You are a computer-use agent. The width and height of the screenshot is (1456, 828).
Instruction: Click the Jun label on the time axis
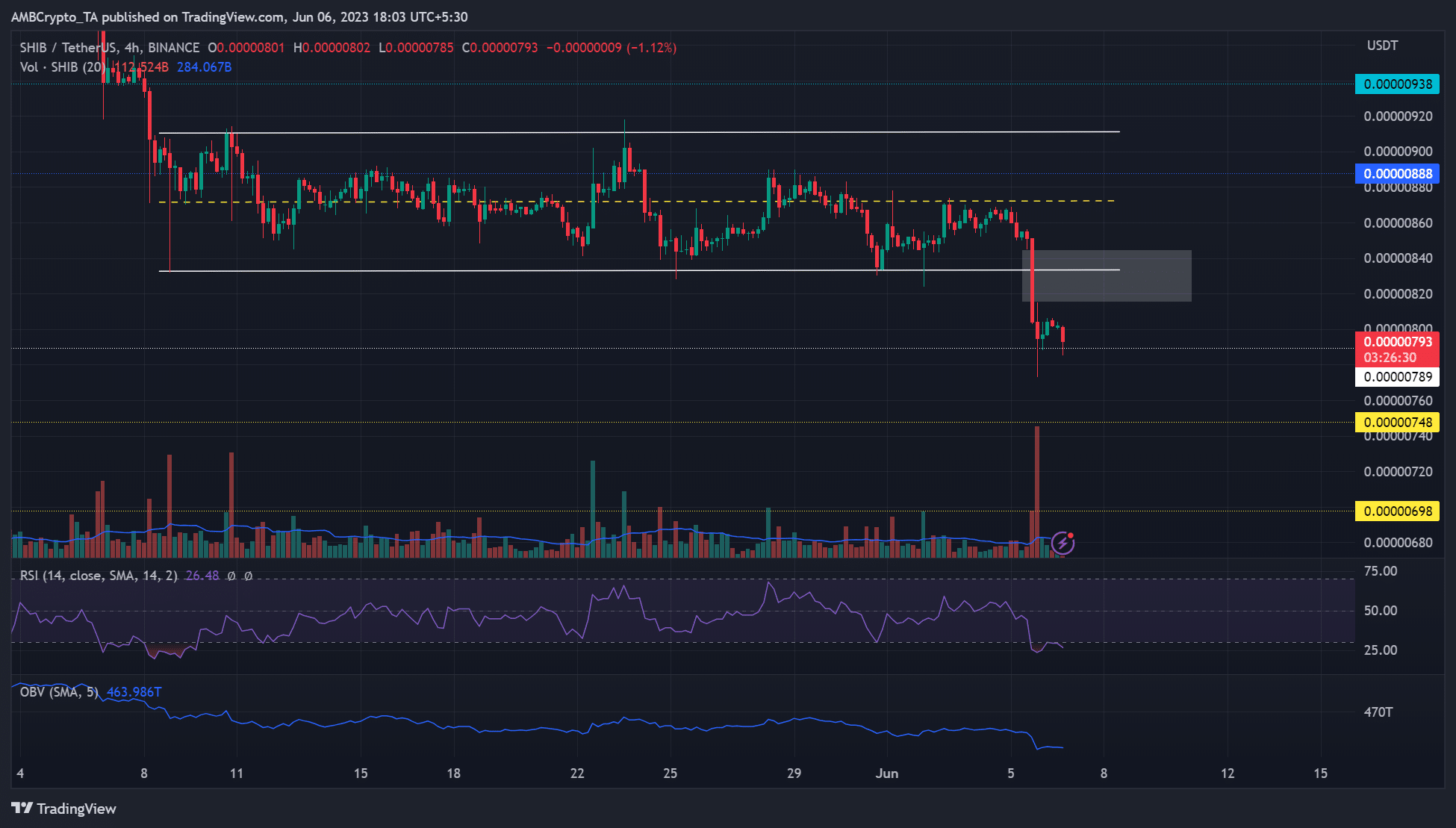887,773
